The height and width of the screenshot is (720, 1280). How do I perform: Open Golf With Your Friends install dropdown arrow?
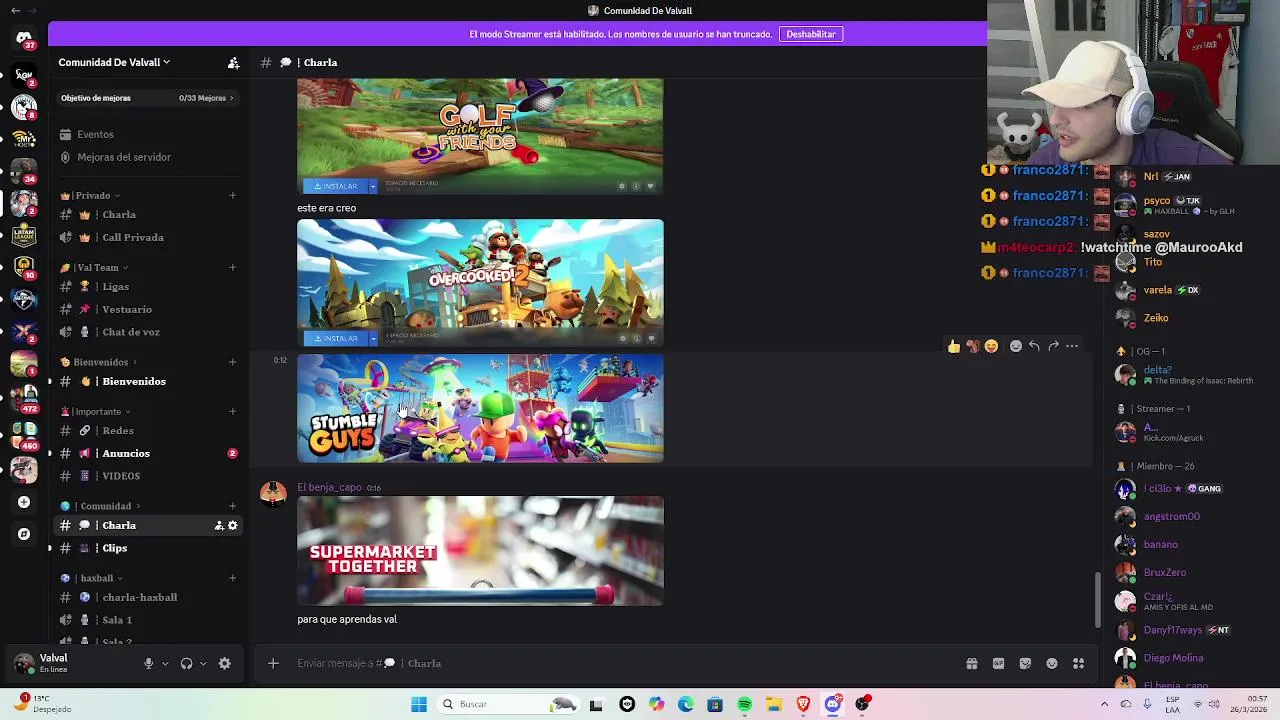pos(373,186)
